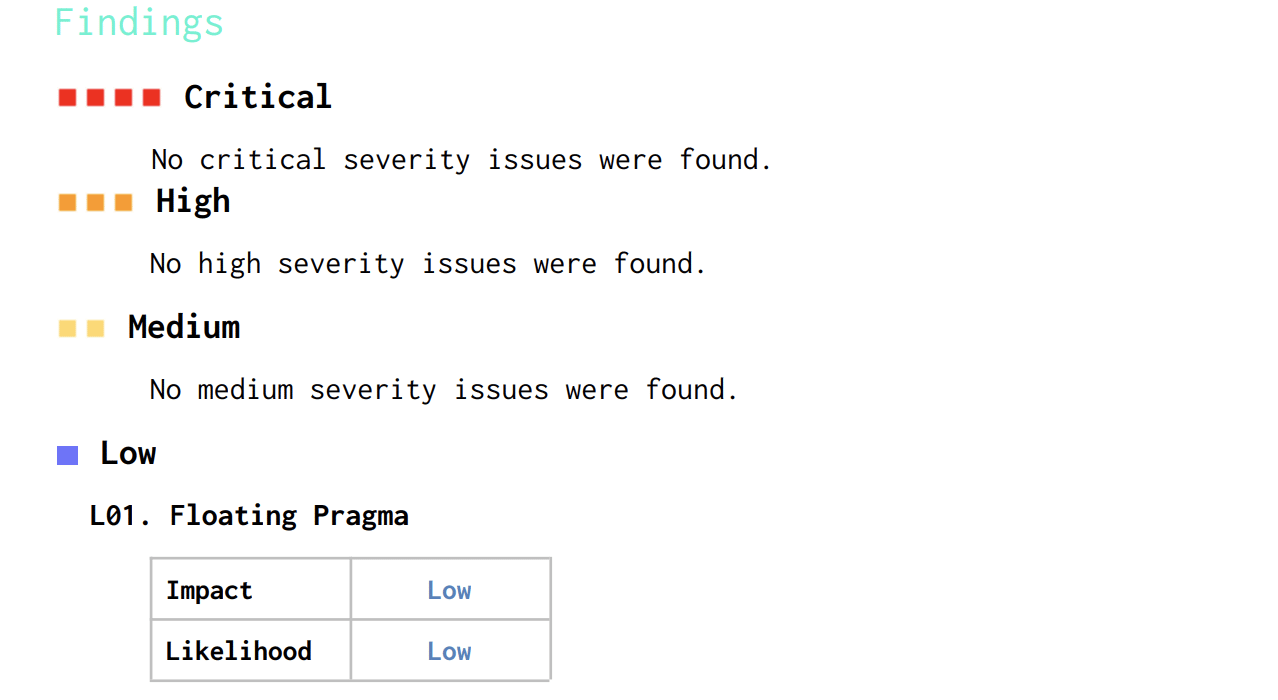This screenshot has height=700, width=1278.
Task: Click the Medium severity heading
Action: [184, 327]
